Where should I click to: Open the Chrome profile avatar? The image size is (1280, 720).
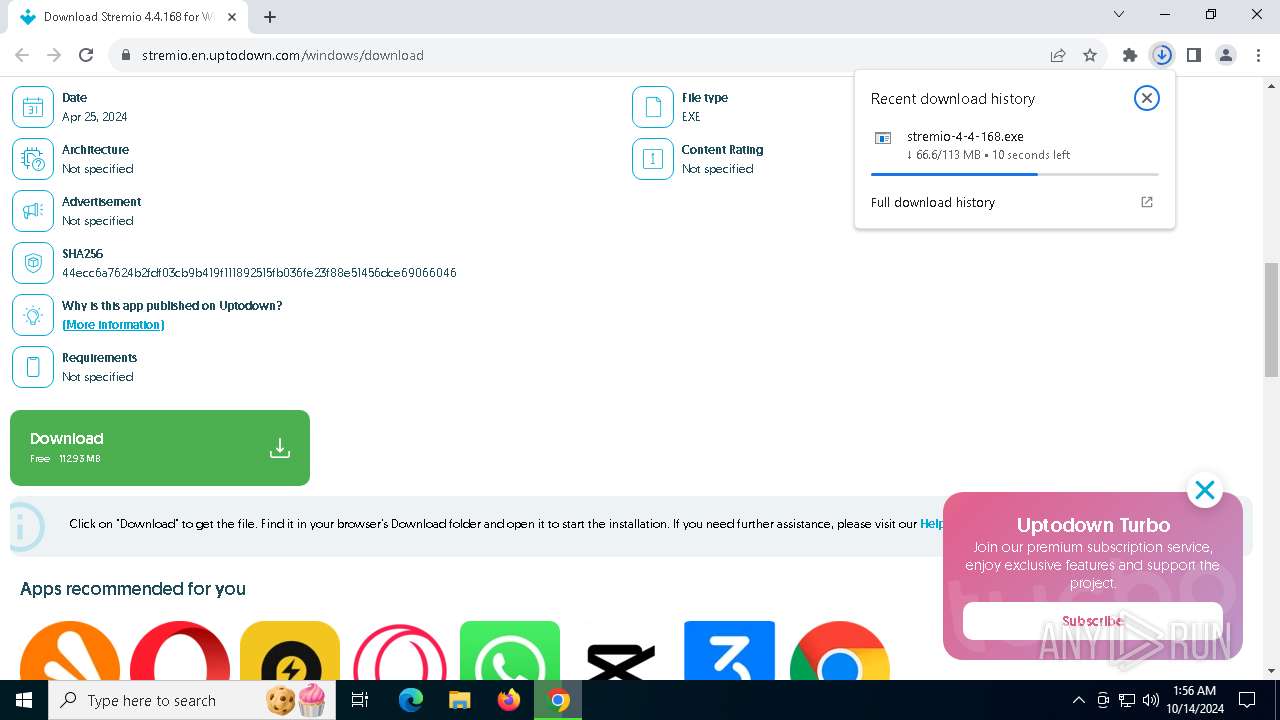pos(1226,55)
